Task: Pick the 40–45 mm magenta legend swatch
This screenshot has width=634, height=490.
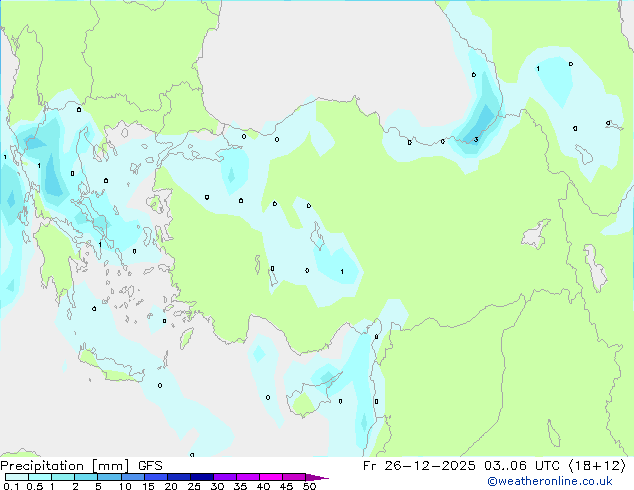Action: click(x=271, y=477)
